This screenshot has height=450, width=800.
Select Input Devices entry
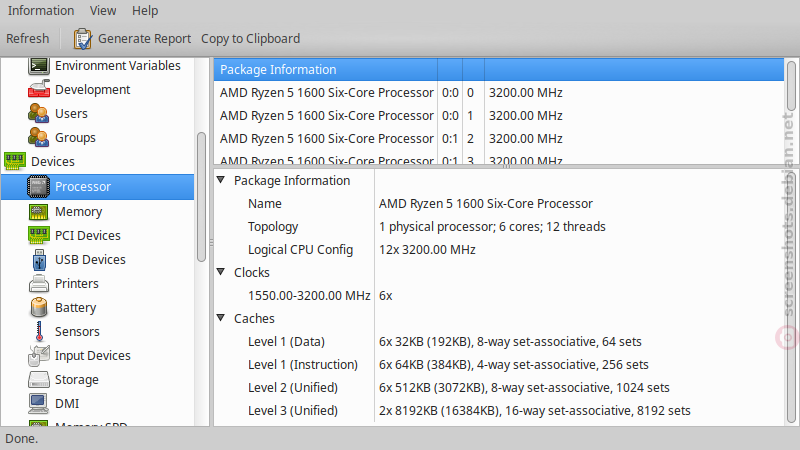tap(93, 356)
